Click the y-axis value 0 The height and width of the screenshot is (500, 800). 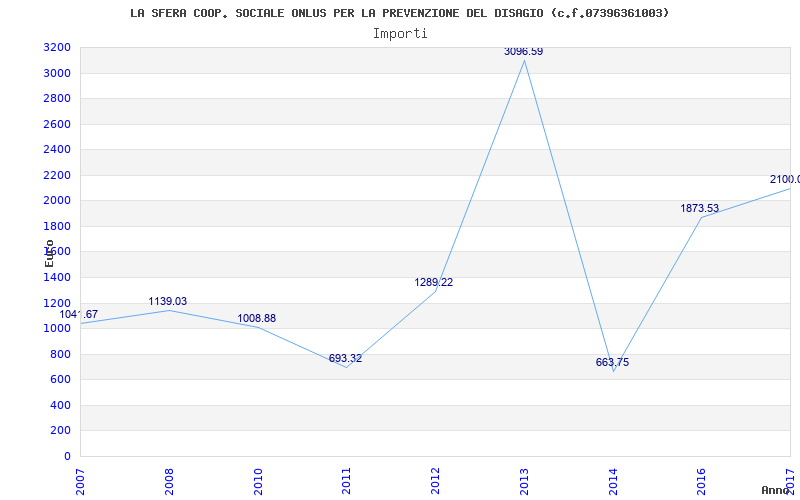click(x=67, y=457)
